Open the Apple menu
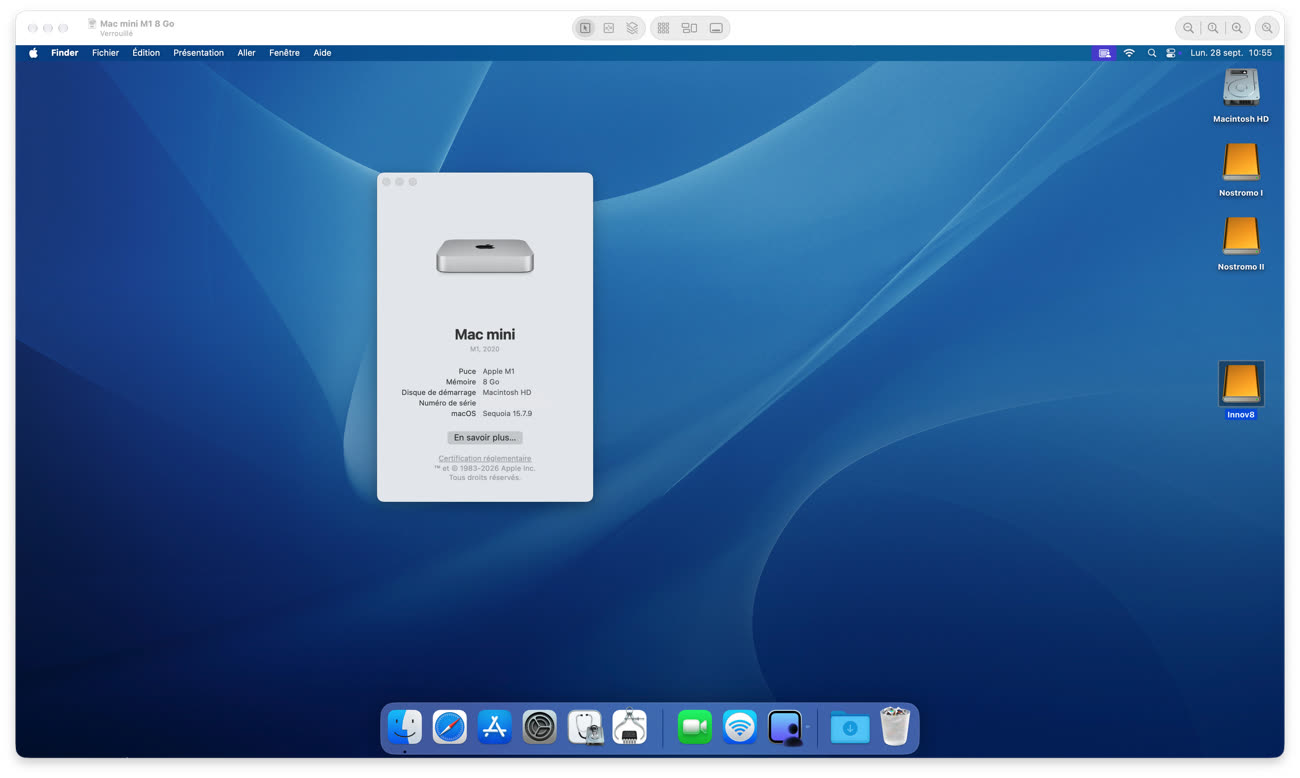This screenshot has height=778, width=1300. pos(33,53)
